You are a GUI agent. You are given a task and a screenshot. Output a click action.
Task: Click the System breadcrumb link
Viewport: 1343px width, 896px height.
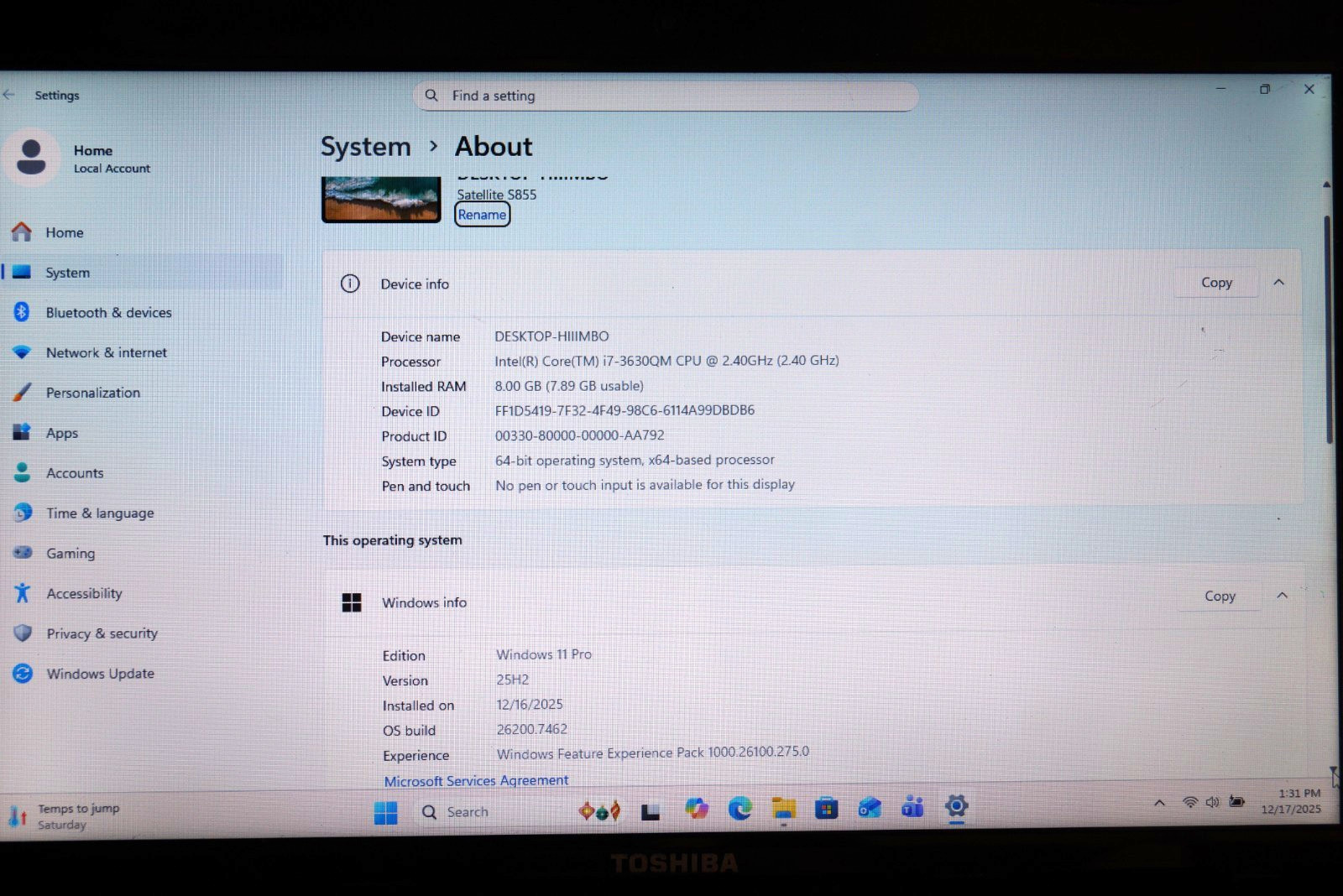(x=366, y=147)
